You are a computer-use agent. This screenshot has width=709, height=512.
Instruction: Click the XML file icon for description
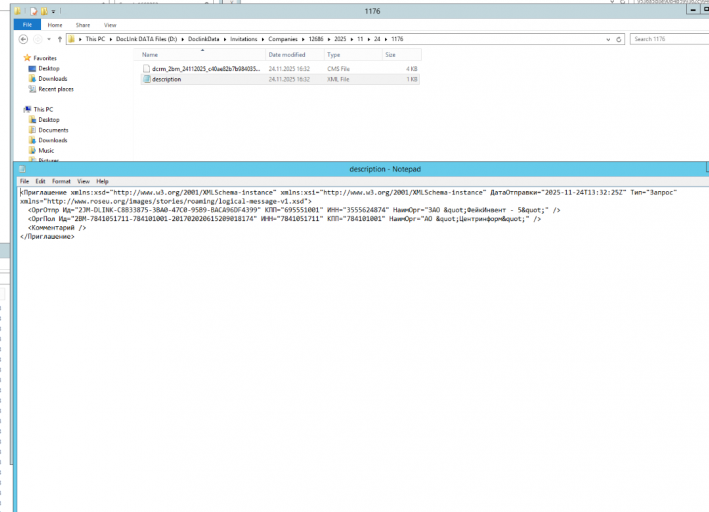[x=147, y=79]
